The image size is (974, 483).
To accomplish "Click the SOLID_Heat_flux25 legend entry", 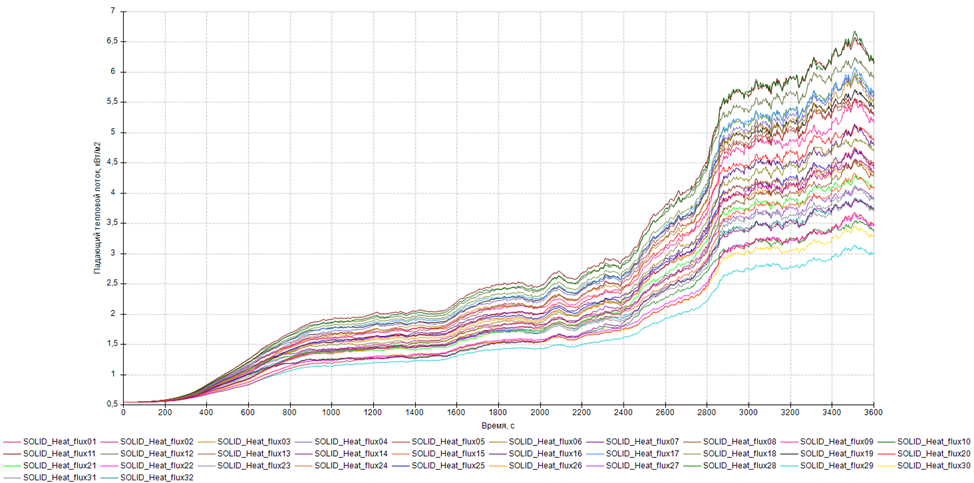I will (447, 465).
